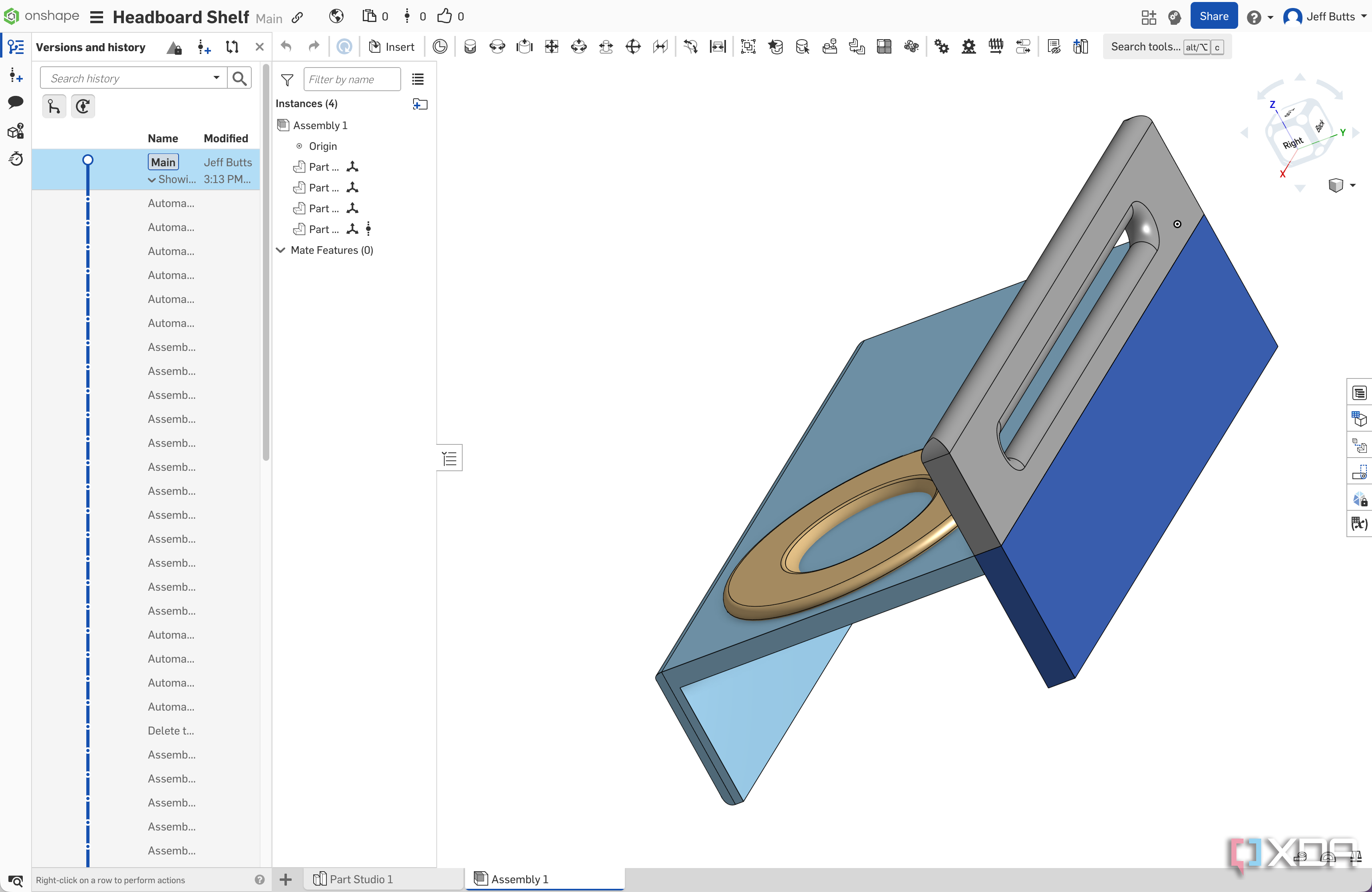Select the Group tool icon
The height and width of the screenshot is (892, 1372).
point(748,47)
